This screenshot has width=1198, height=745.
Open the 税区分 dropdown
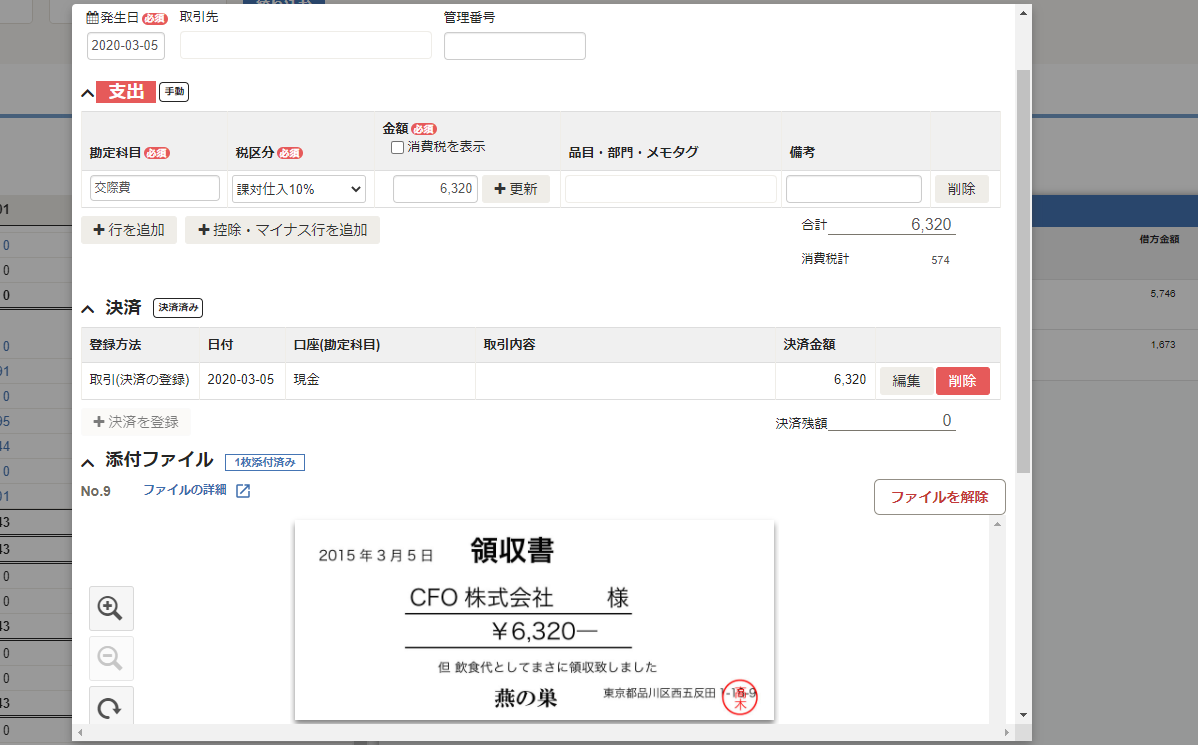299,189
